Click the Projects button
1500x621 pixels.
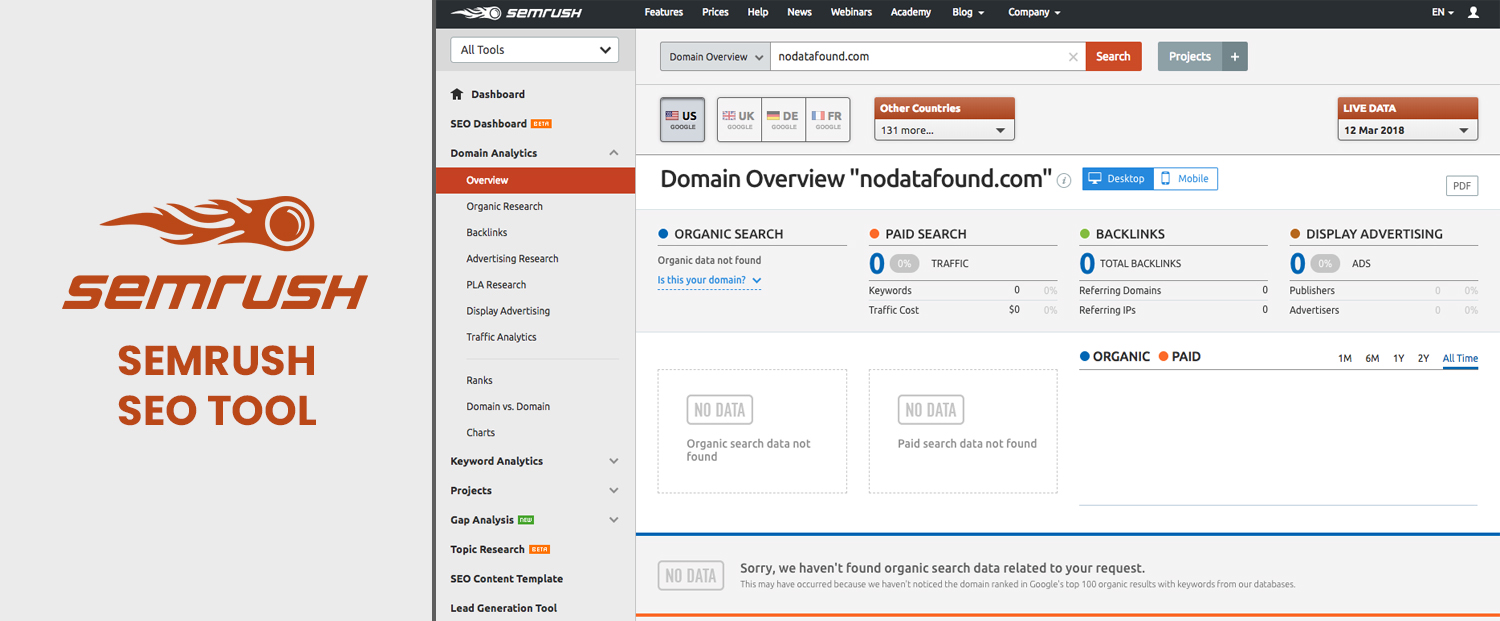tap(1190, 57)
